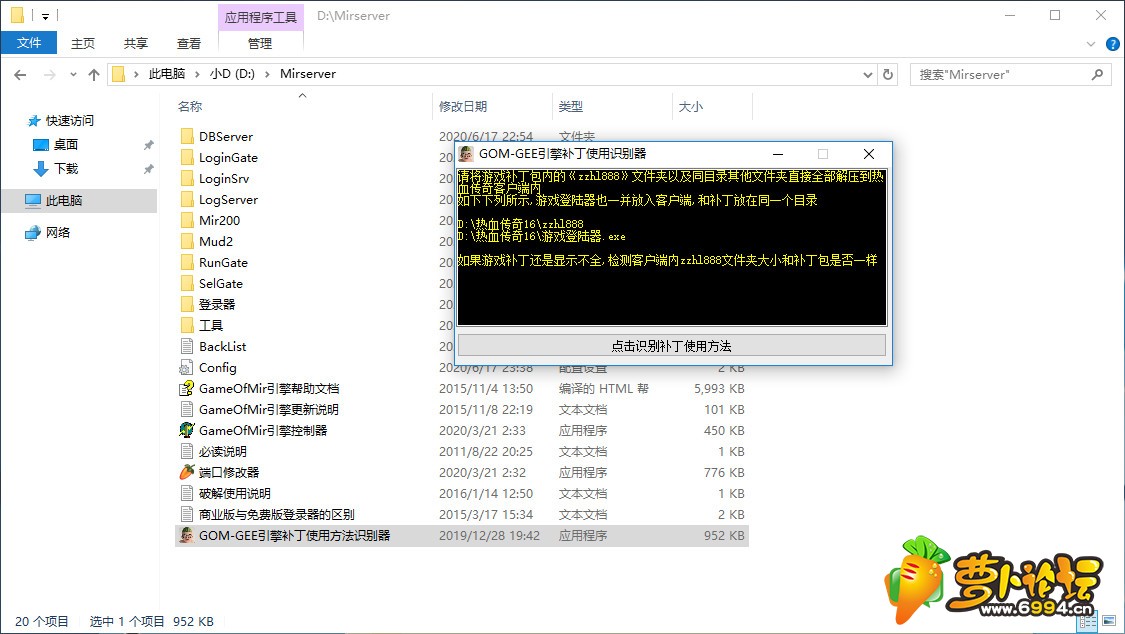Select the 商业版与免费版登录器的区别 file

click(276, 514)
